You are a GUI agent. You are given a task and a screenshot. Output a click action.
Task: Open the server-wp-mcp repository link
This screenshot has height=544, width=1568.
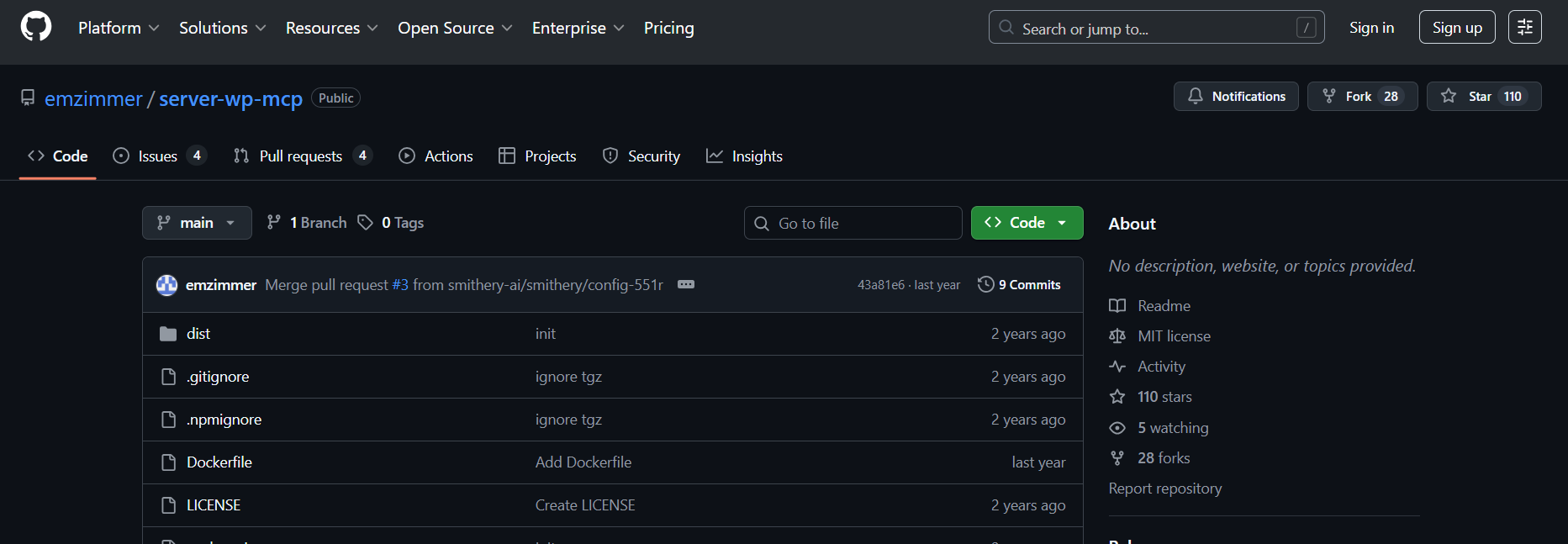230,98
